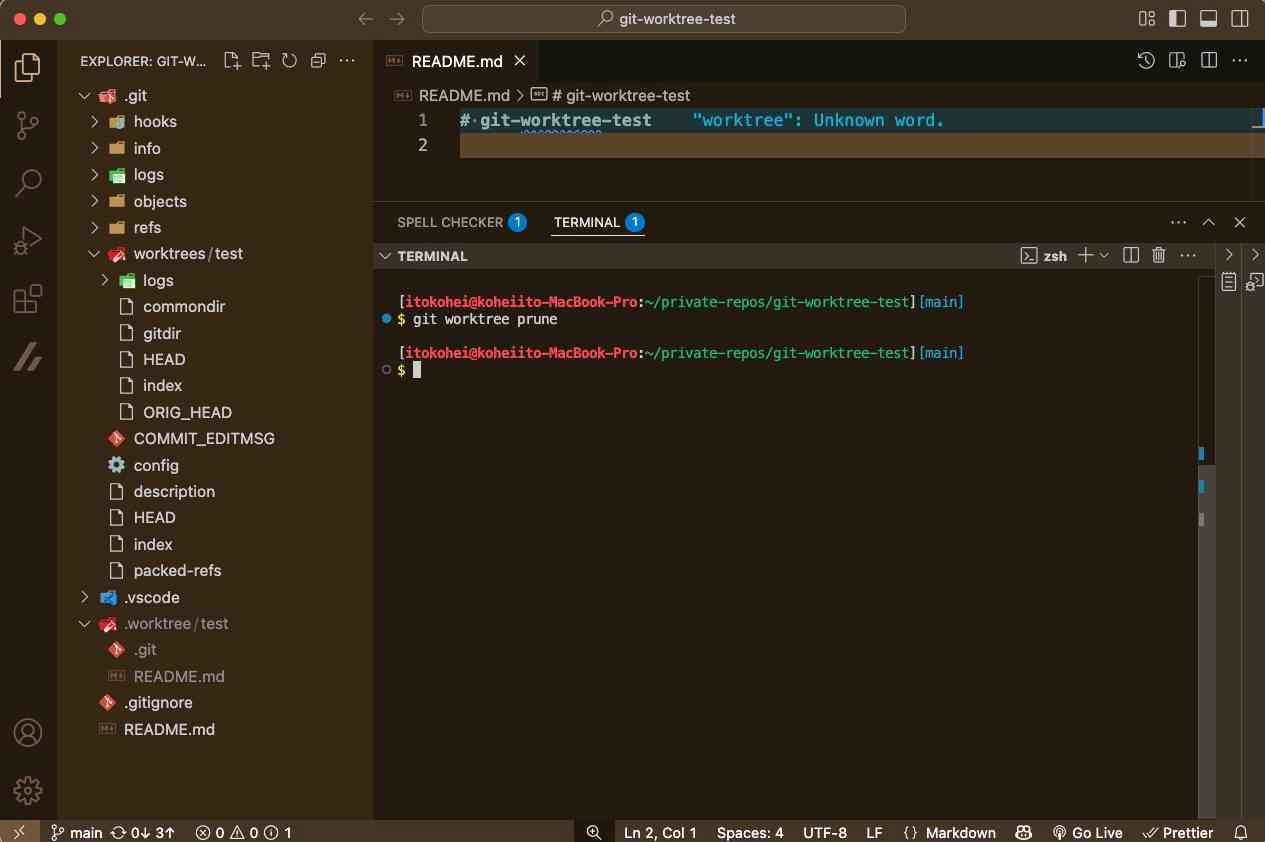Kill the terminal with trash icon

pos(1159,256)
